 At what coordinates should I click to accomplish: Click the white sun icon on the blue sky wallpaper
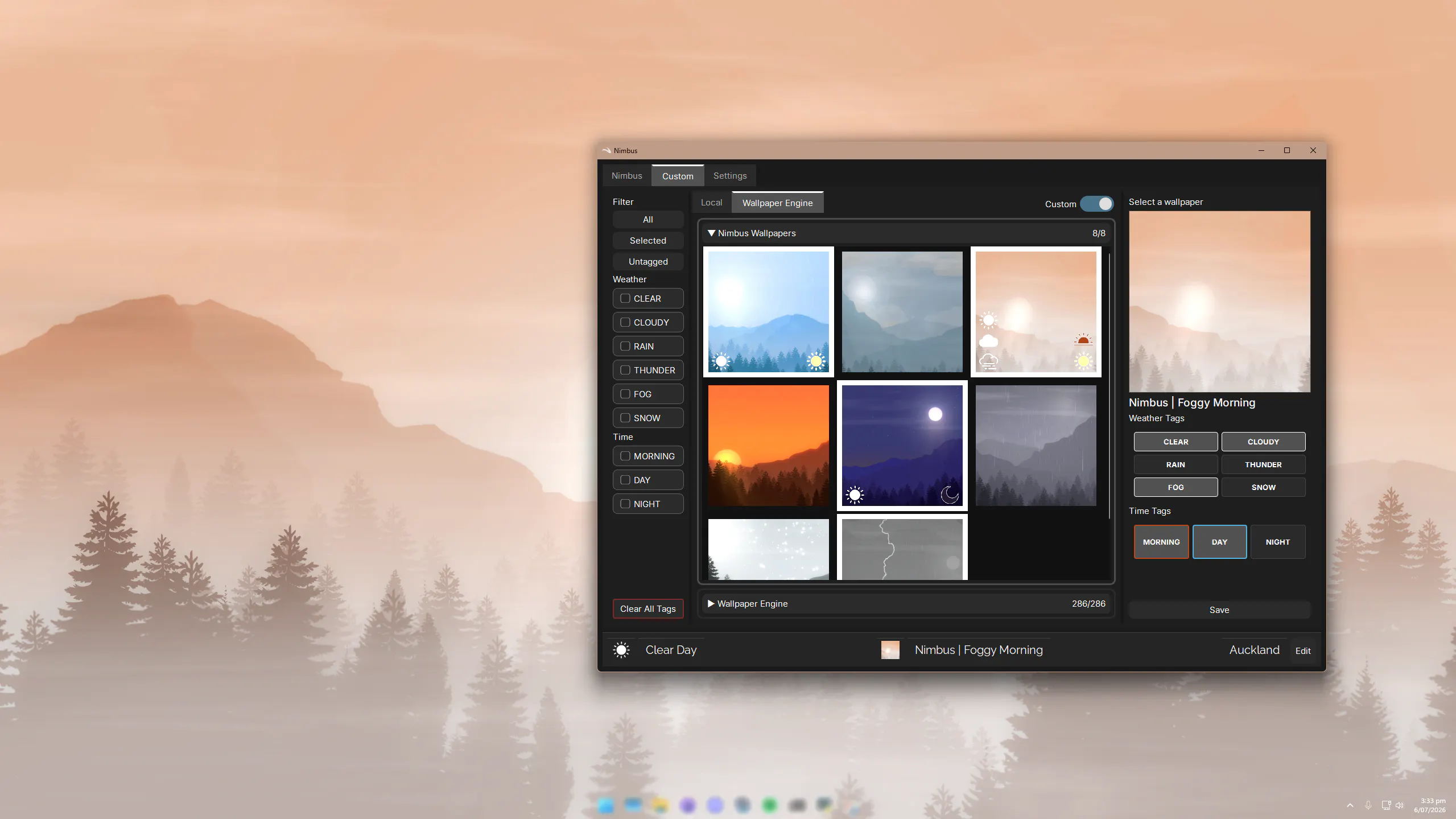pos(721,361)
